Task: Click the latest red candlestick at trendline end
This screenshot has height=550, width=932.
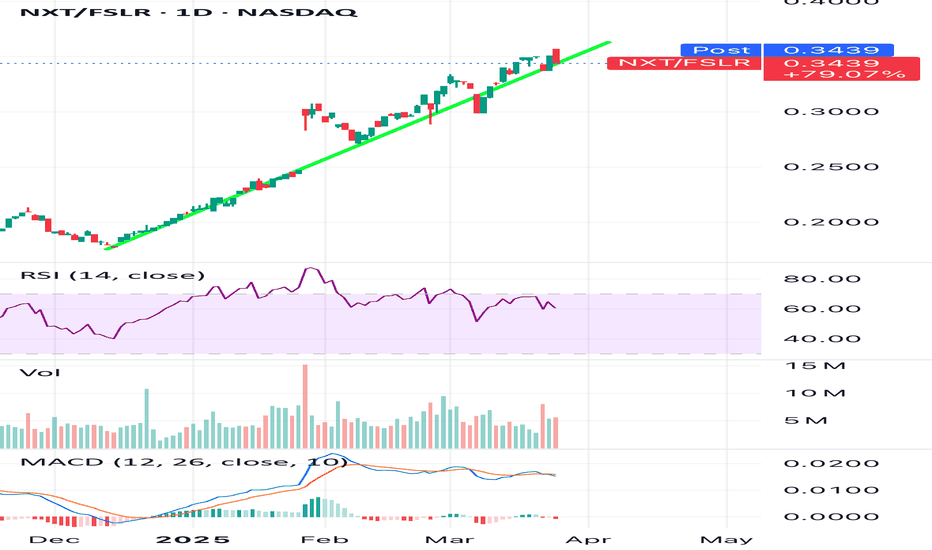Action: click(556, 55)
